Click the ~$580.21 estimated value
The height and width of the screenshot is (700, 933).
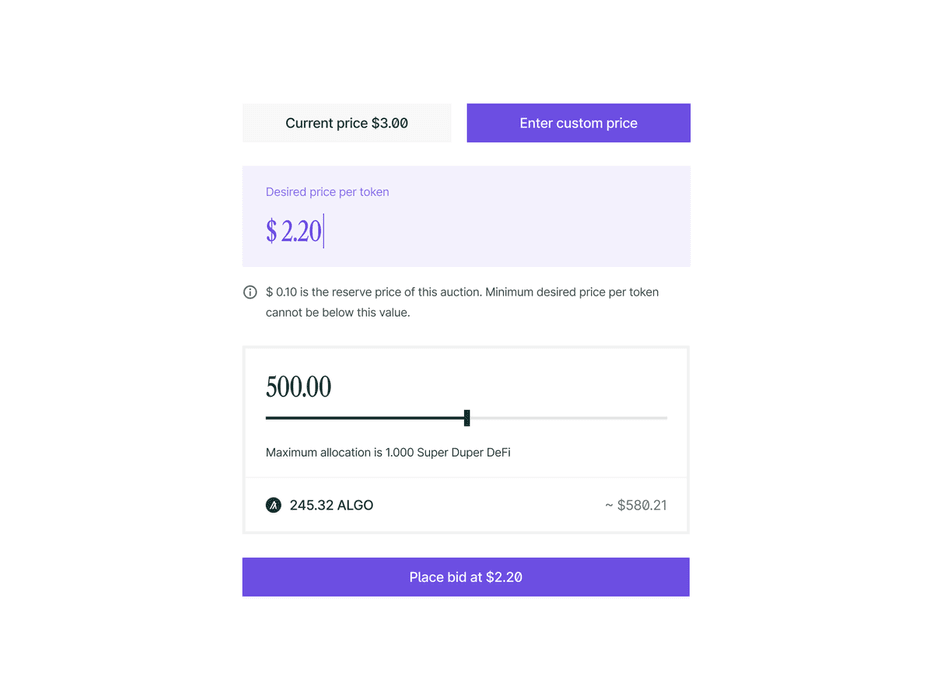635,505
